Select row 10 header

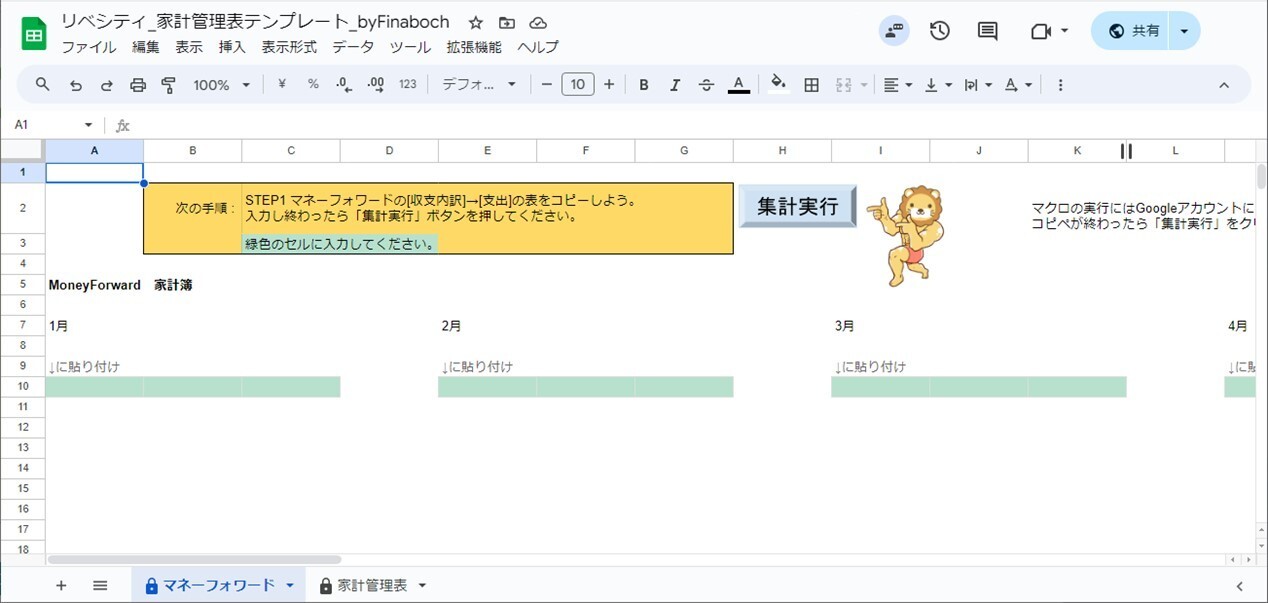click(x=22, y=386)
